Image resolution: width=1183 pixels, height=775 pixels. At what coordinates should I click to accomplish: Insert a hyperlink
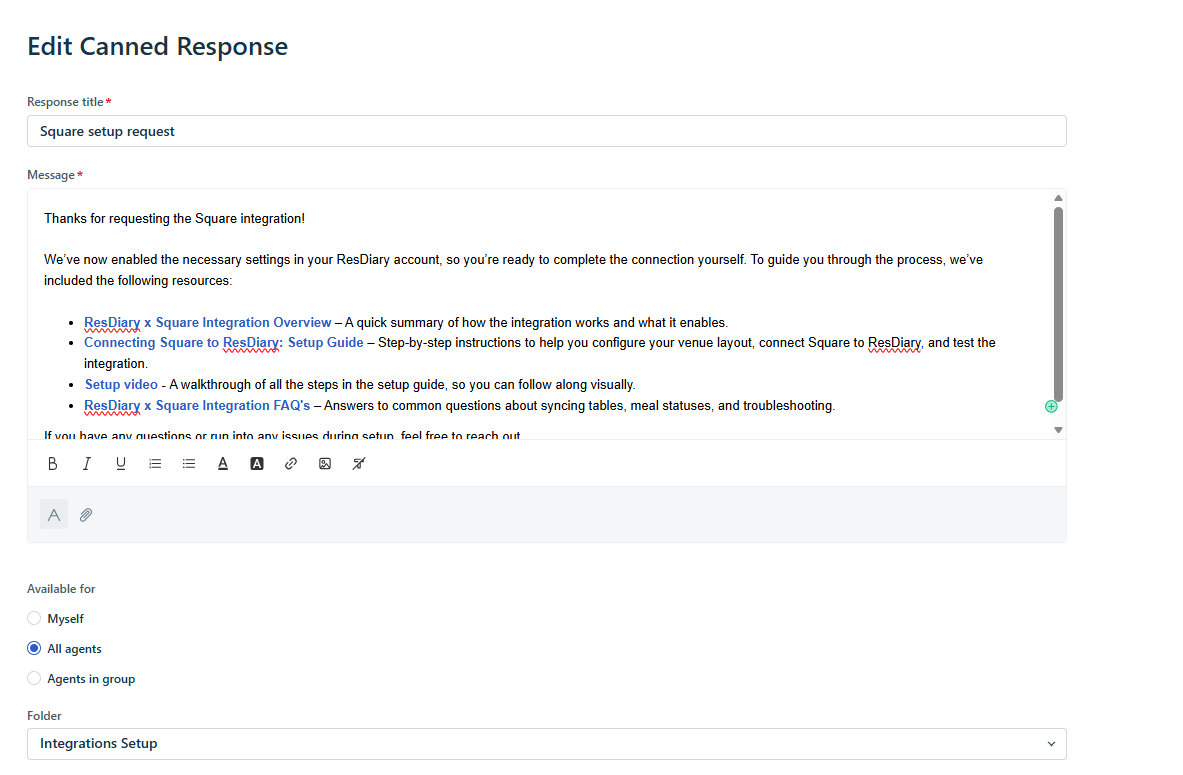[290, 463]
